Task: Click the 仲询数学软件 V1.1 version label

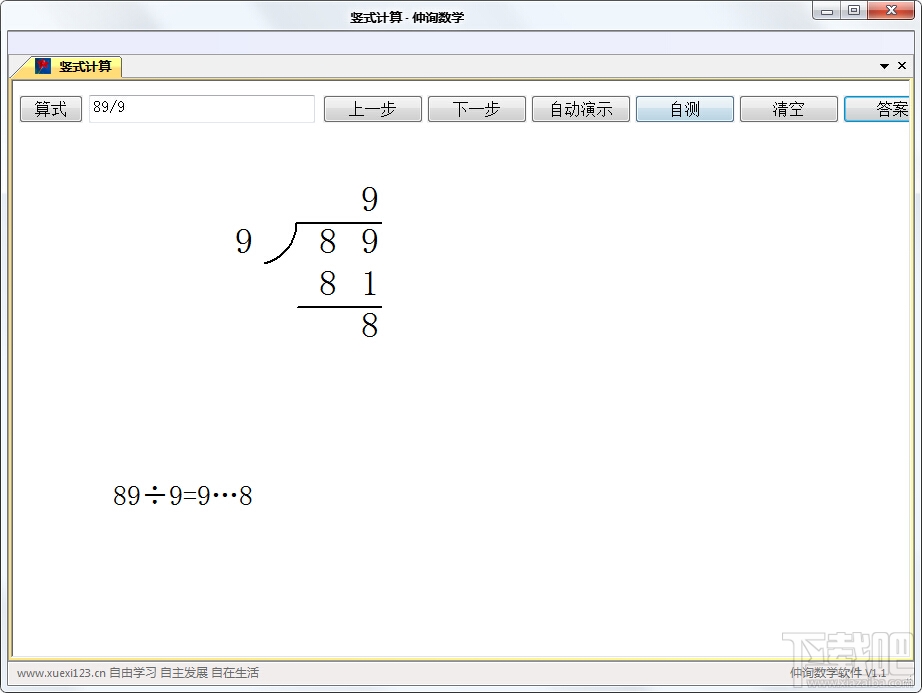Action: 838,673
